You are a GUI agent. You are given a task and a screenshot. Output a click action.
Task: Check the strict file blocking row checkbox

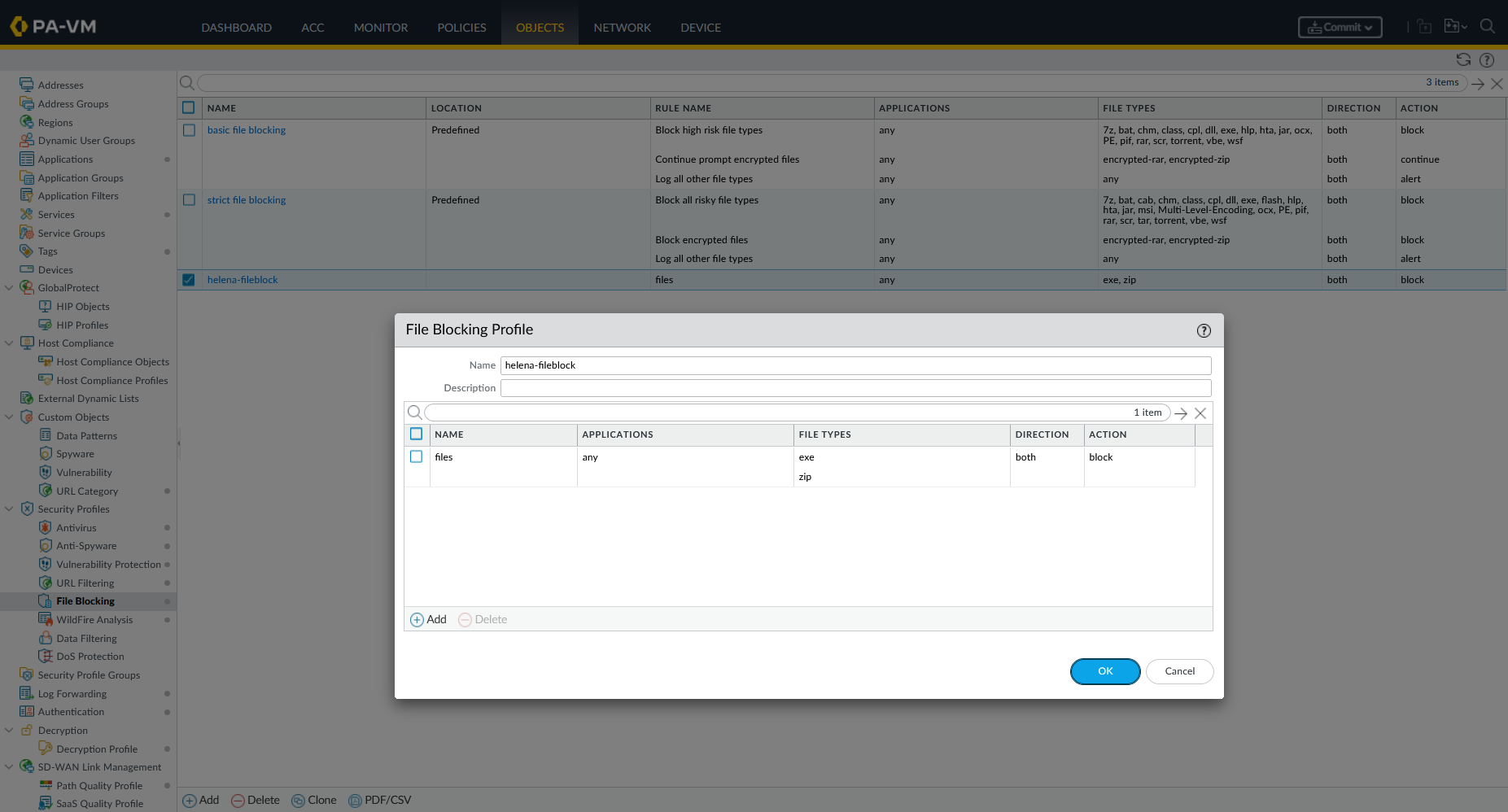coord(189,200)
